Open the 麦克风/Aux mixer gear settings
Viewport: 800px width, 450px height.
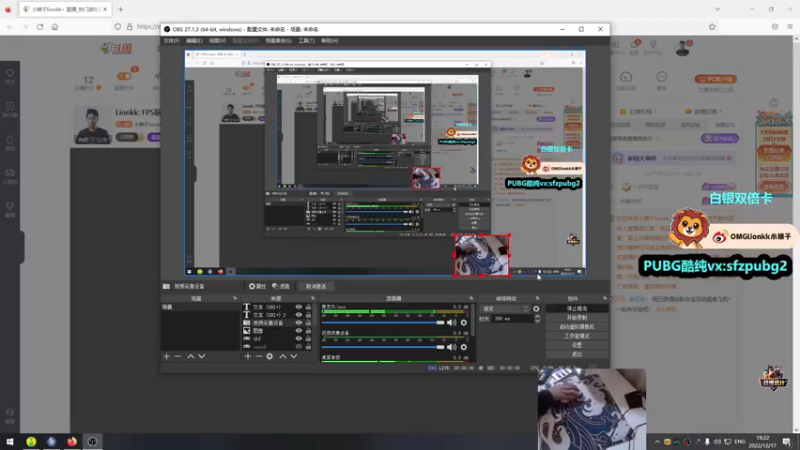(x=464, y=322)
